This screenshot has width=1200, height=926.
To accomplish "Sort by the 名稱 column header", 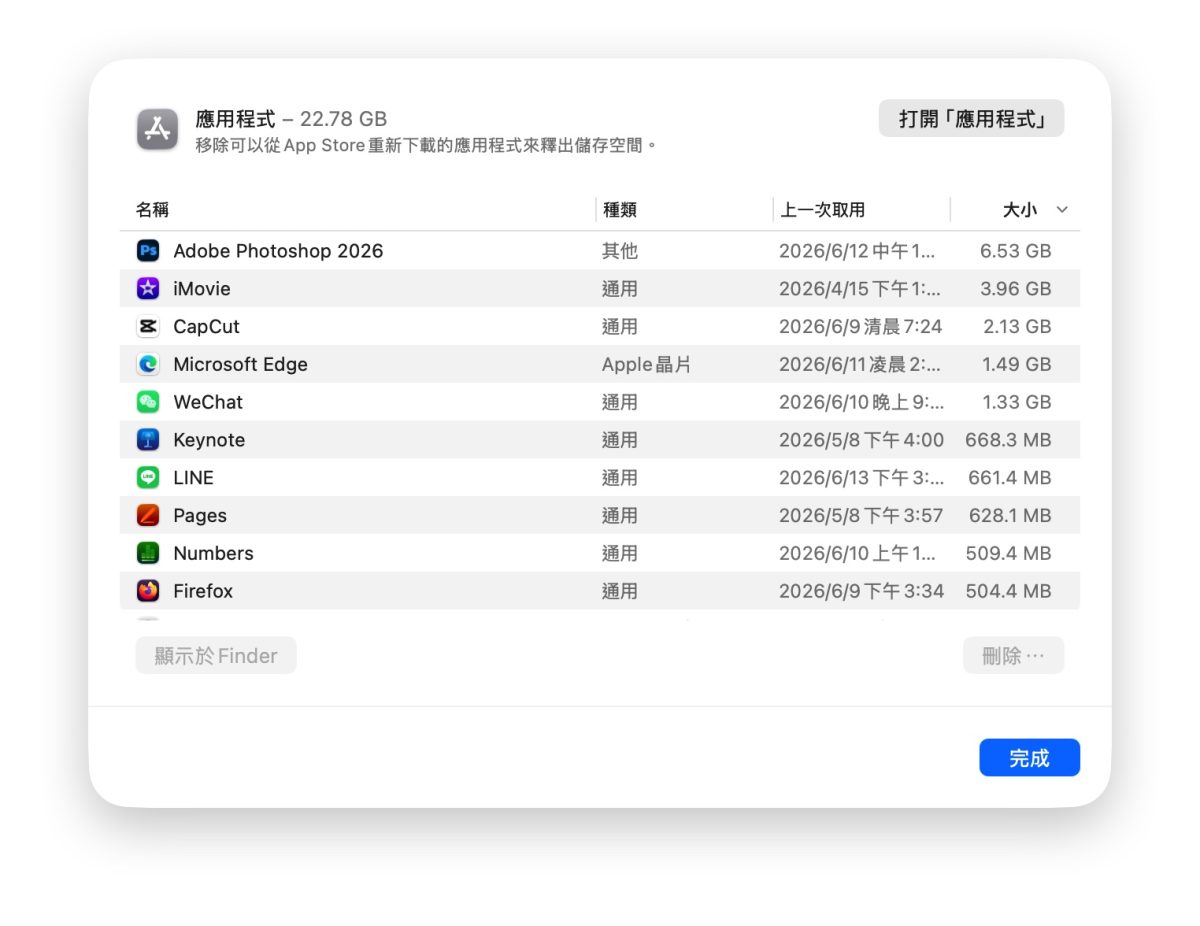I will pyautogui.click(x=152, y=210).
